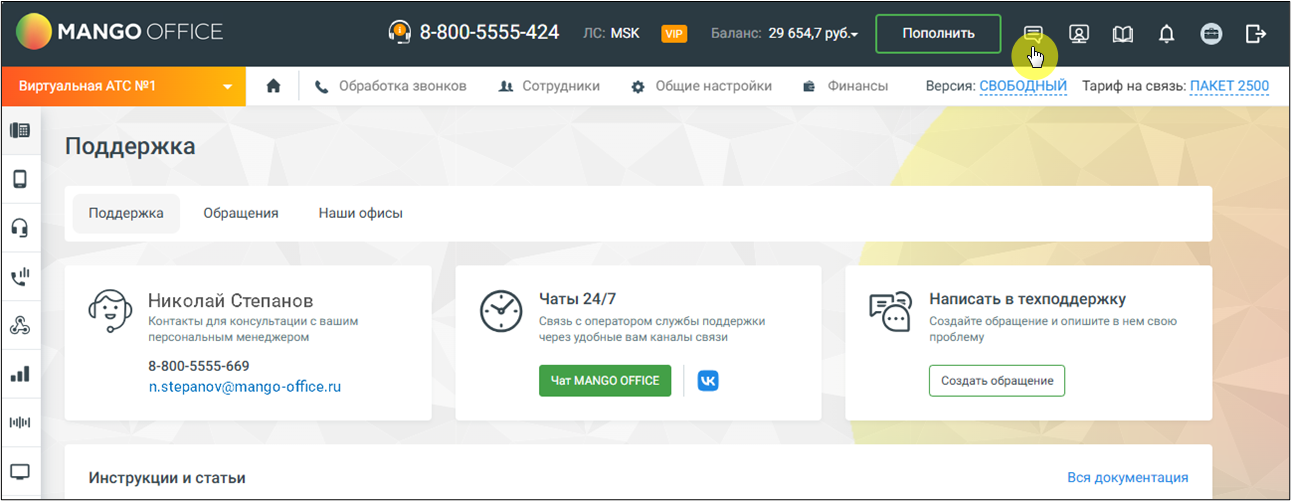The image size is (1291, 501).
Task: Log out with the exit icon
Action: click(x=1256, y=34)
